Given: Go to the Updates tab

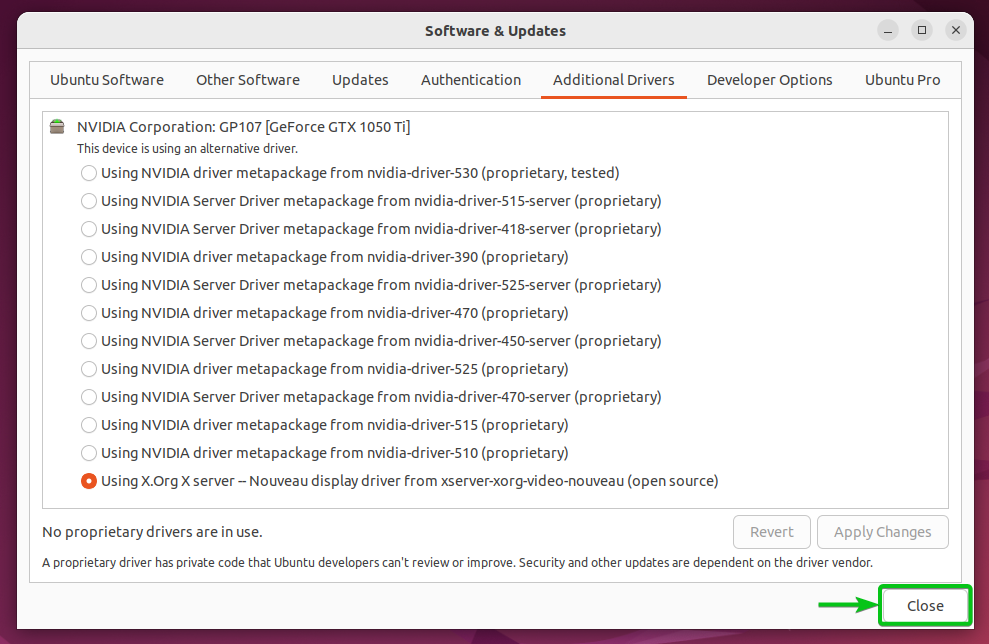Looking at the screenshot, I should [x=360, y=80].
